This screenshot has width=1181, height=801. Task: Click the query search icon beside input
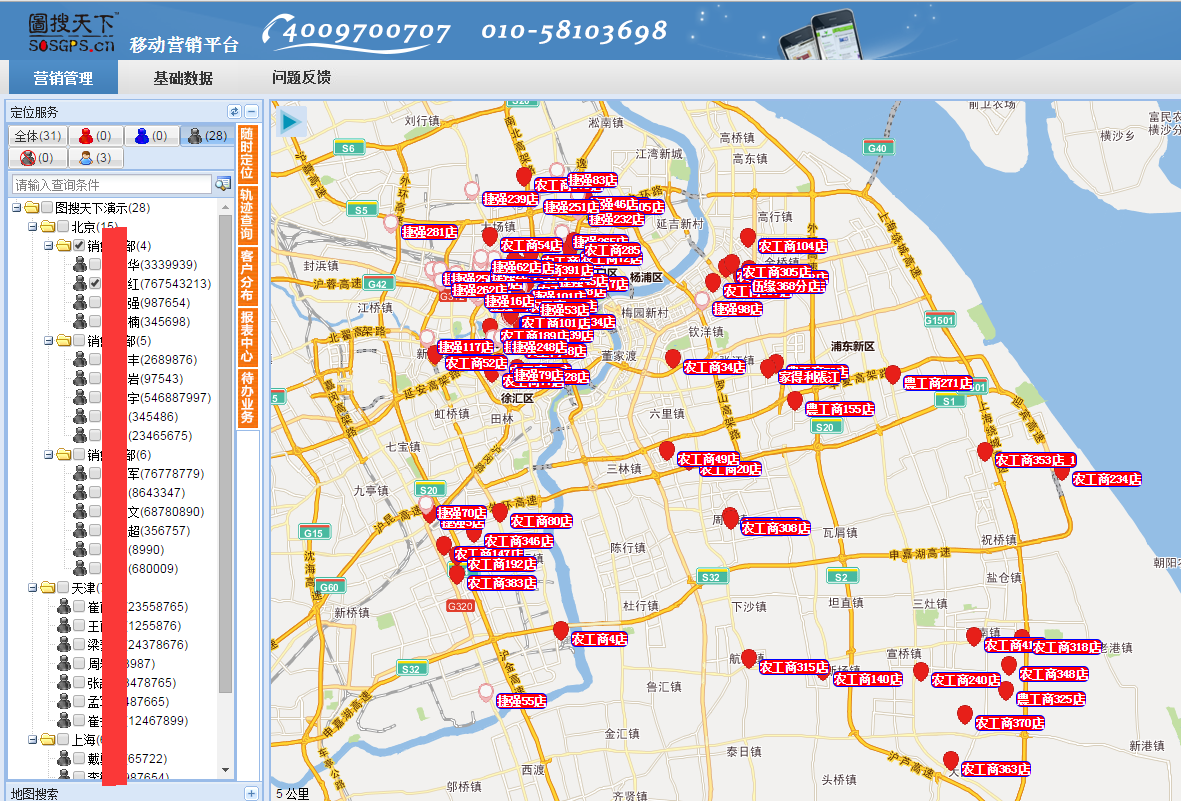pos(223,185)
